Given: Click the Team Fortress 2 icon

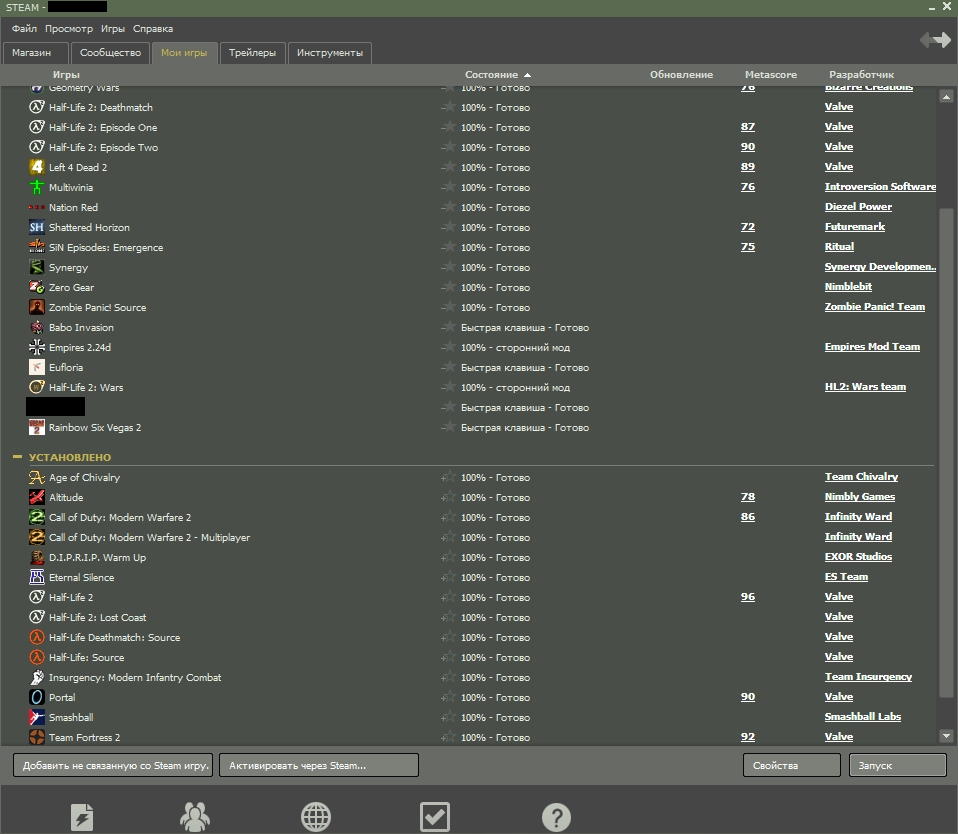Looking at the screenshot, I should pos(37,737).
